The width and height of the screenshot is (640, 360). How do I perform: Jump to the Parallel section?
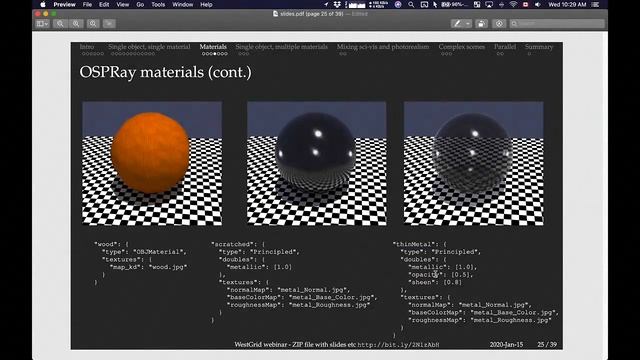(505, 47)
